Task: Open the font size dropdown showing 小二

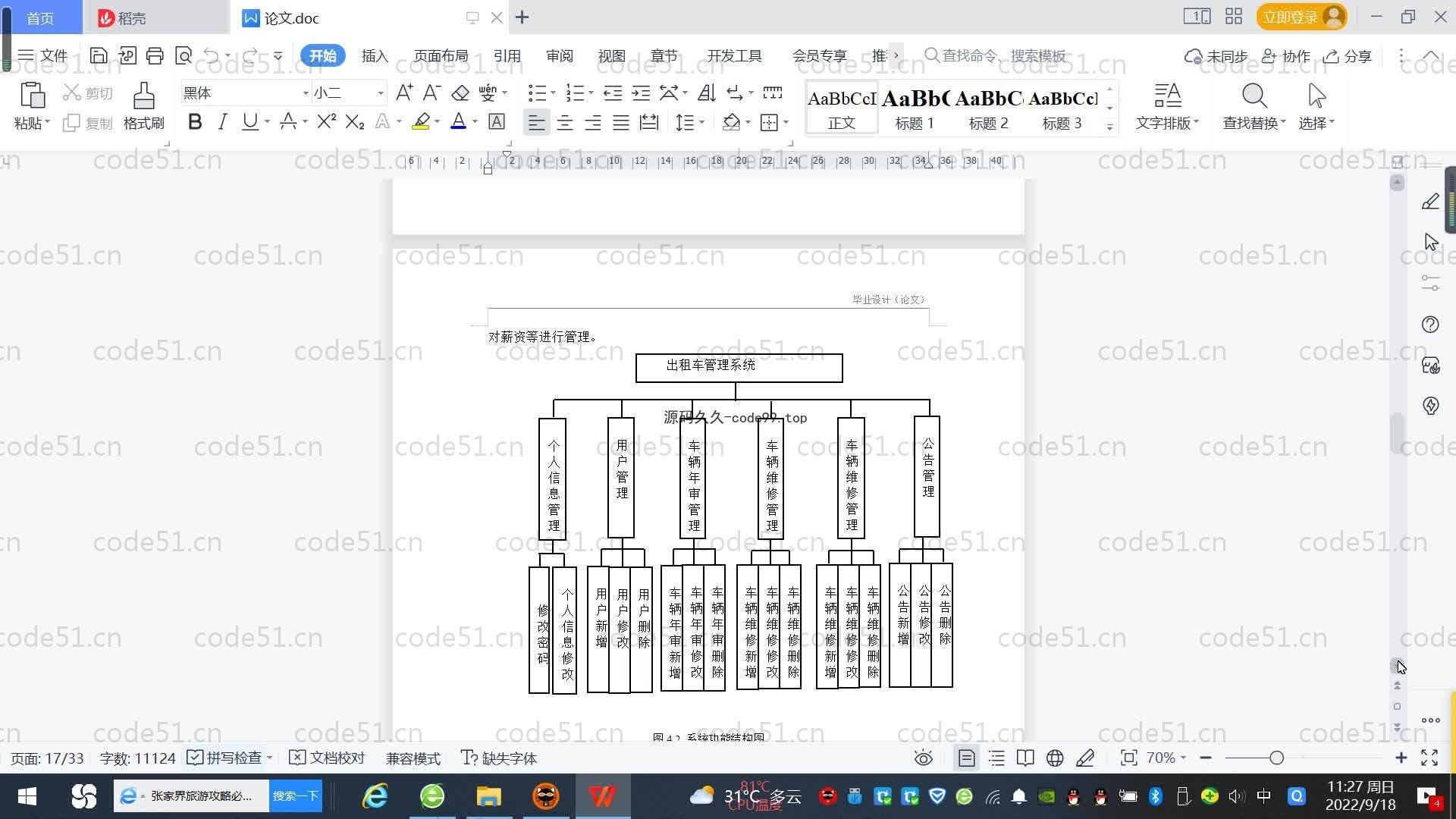Action: [380, 93]
